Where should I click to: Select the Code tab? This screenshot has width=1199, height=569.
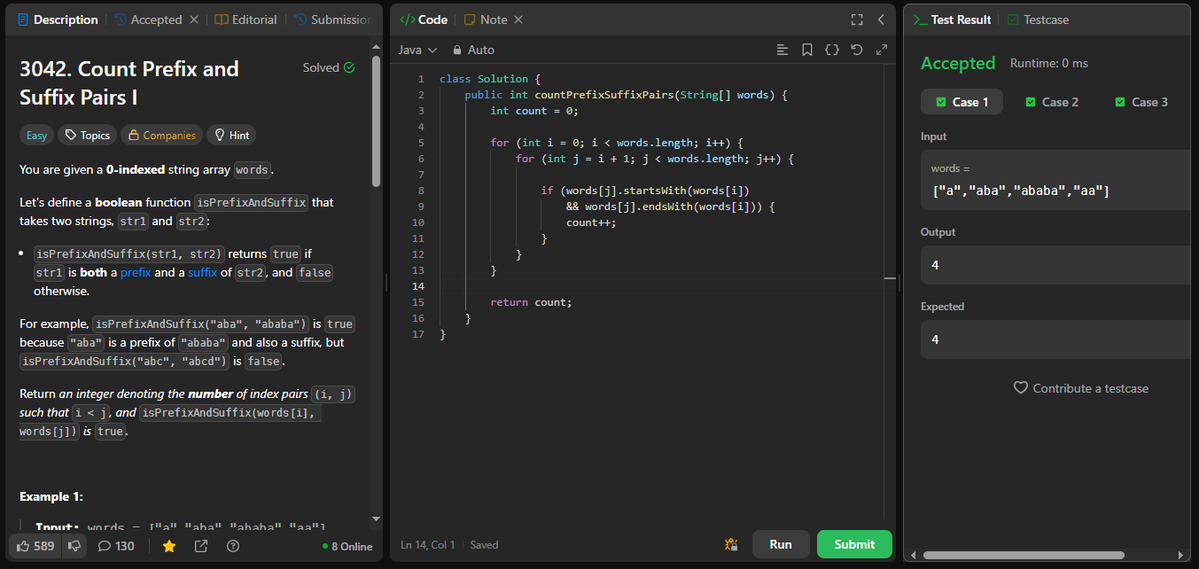pos(424,20)
